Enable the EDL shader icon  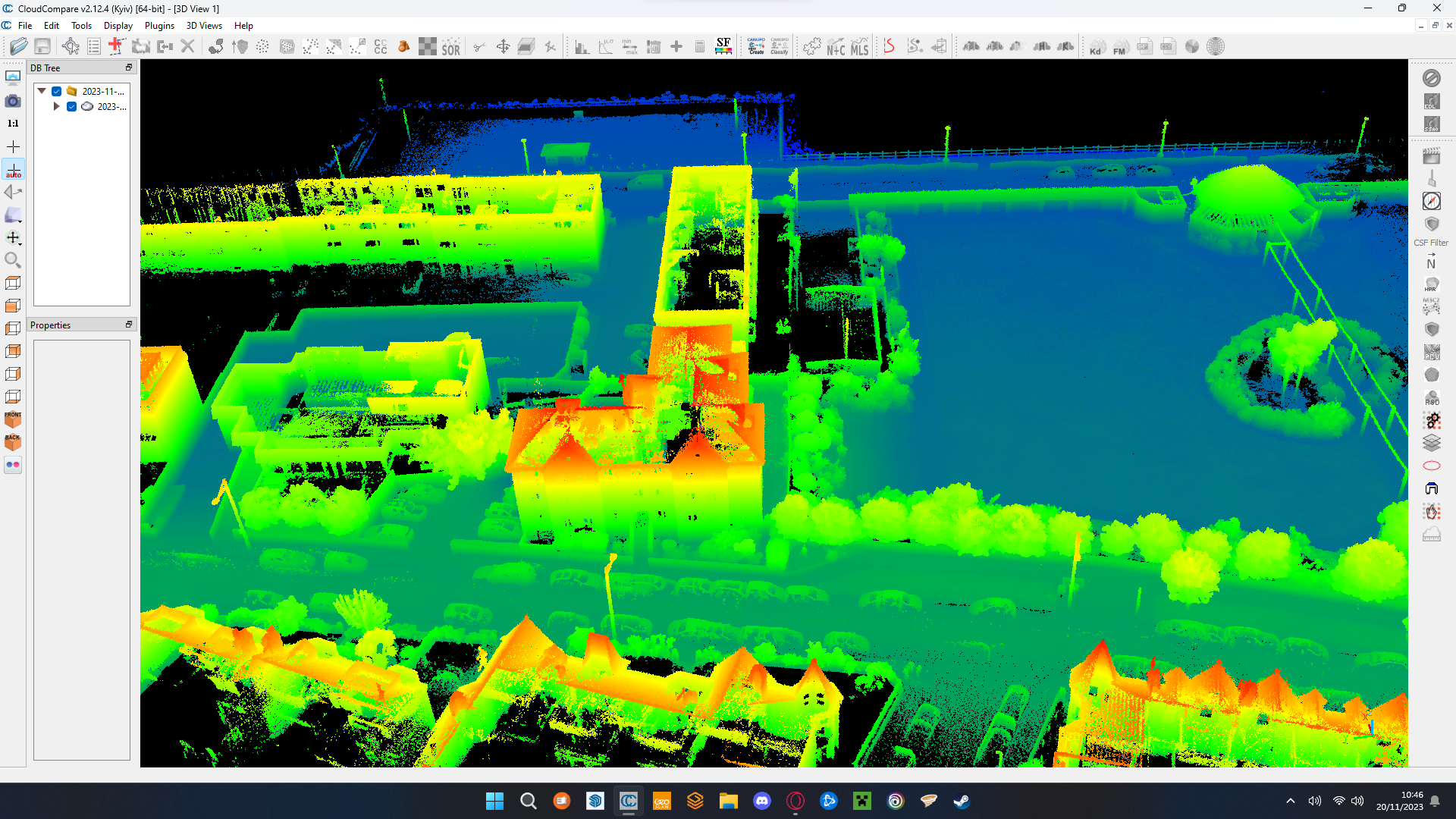1431,102
